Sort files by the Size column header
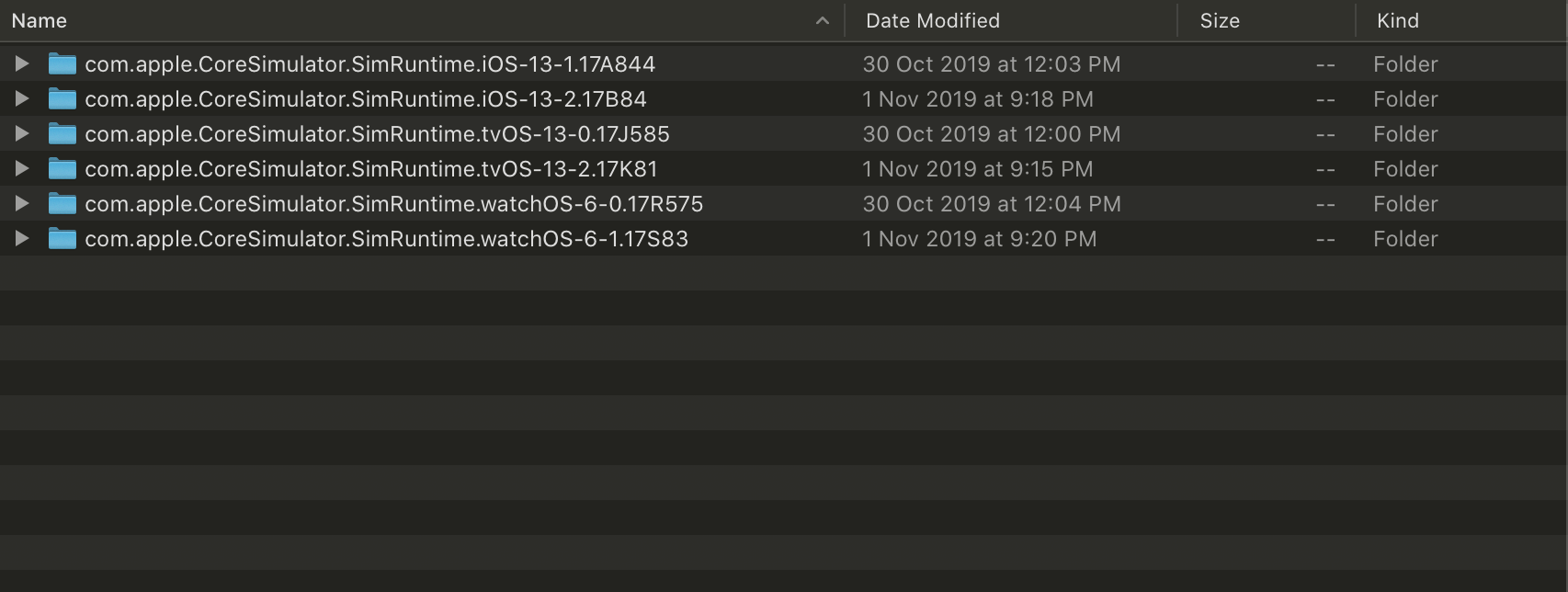 coord(1220,21)
